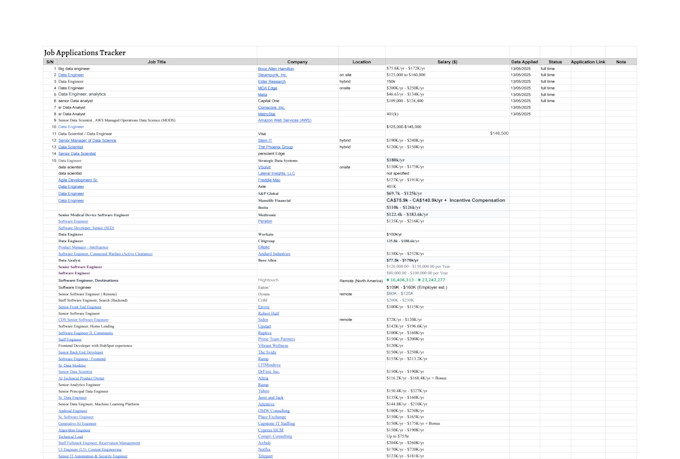Open the Meta company link
The width and height of the screenshot is (680, 459).
(x=262, y=94)
